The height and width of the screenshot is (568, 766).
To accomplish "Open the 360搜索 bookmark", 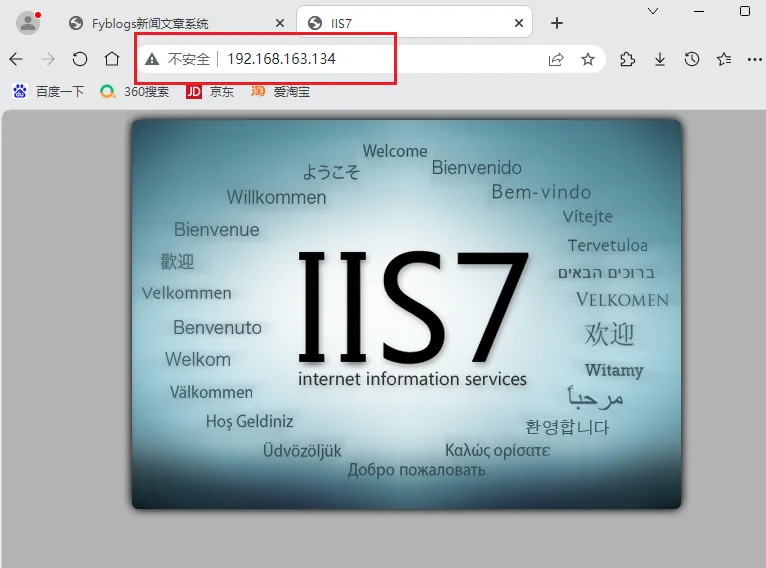I will (134, 91).
